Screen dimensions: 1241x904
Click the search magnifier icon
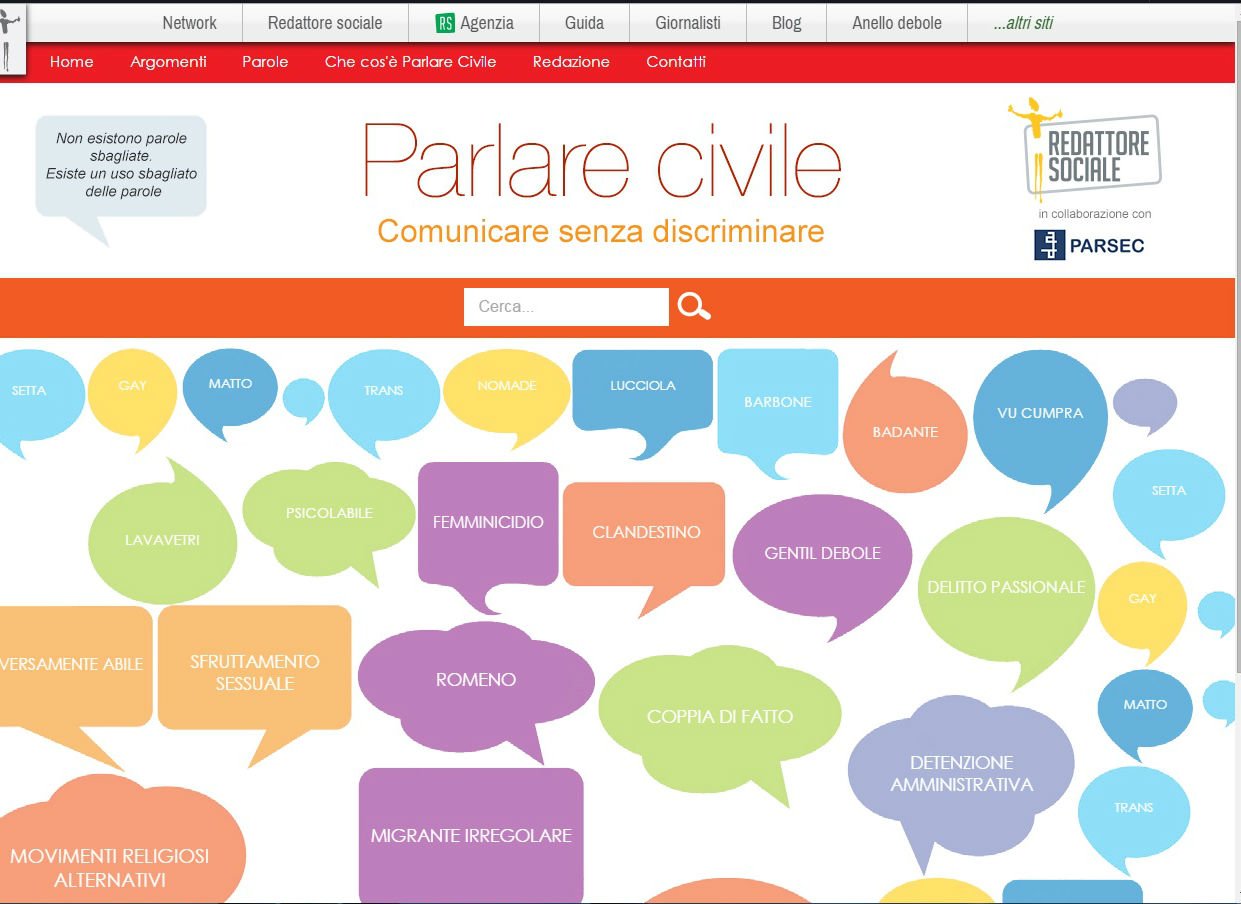click(x=694, y=306)
